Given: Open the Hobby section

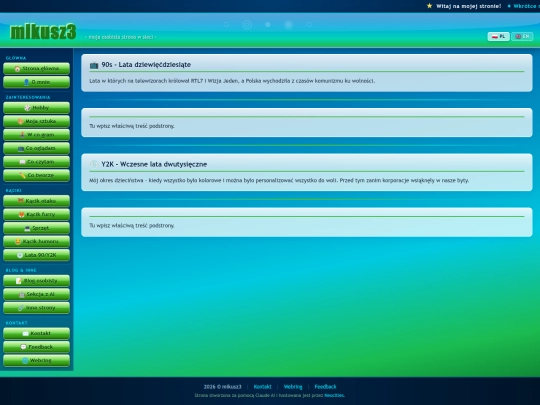Looking at the screenshot, I should (x=36, y=108).
